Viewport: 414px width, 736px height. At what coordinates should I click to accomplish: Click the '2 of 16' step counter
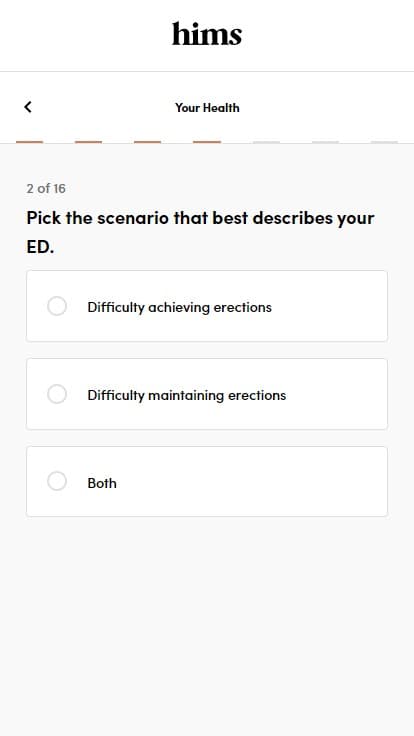click(x=46, y=188)
